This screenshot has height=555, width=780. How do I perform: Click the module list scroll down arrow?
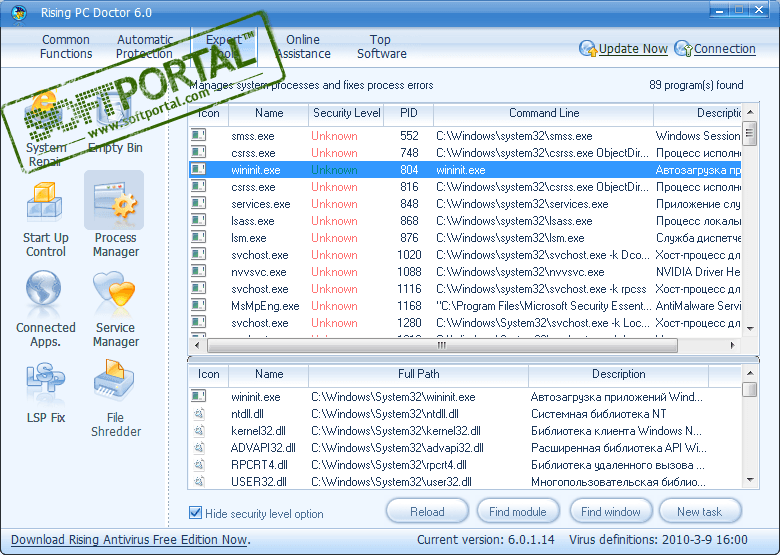pyautogui.click(x=750, y=480)
